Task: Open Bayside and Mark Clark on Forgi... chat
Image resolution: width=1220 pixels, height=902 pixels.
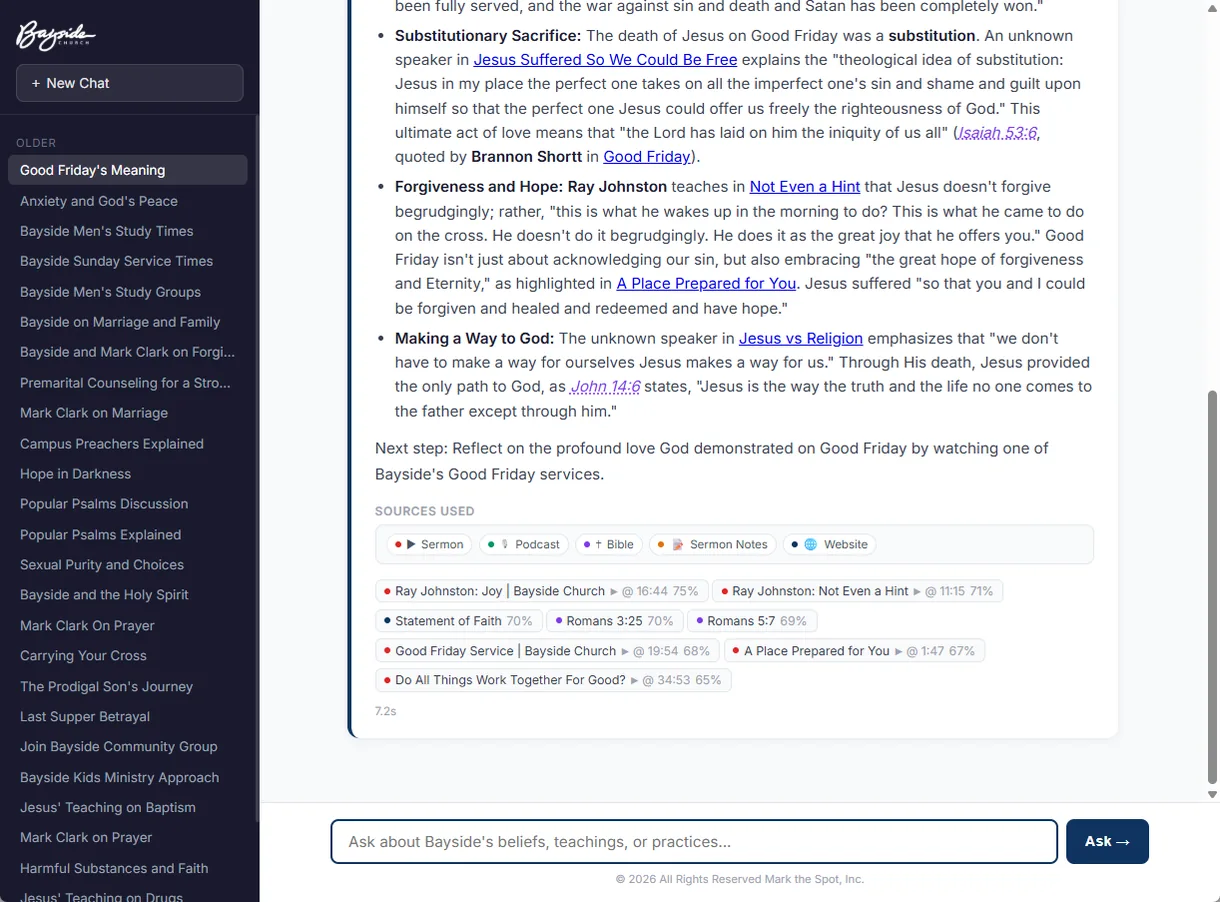Action: coord(128,352)
